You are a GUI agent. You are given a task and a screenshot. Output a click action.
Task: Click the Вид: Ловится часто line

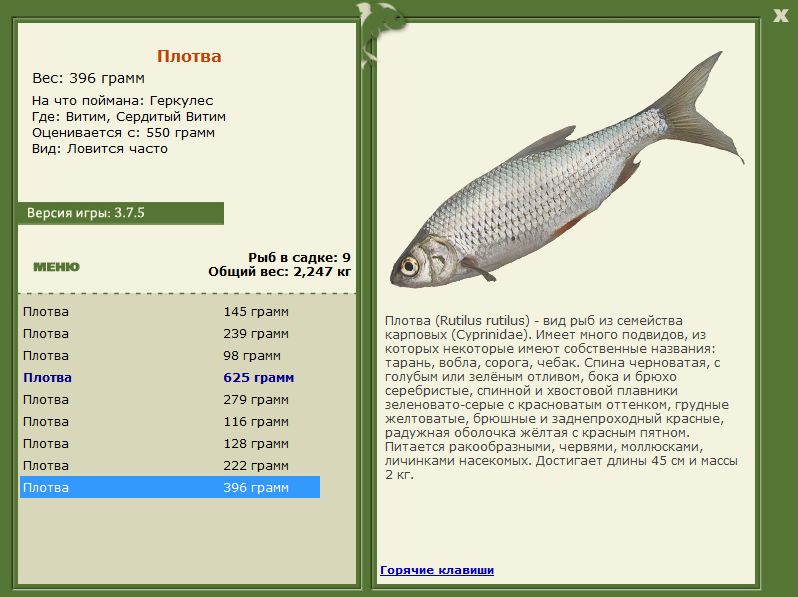(x=99, y=149)
